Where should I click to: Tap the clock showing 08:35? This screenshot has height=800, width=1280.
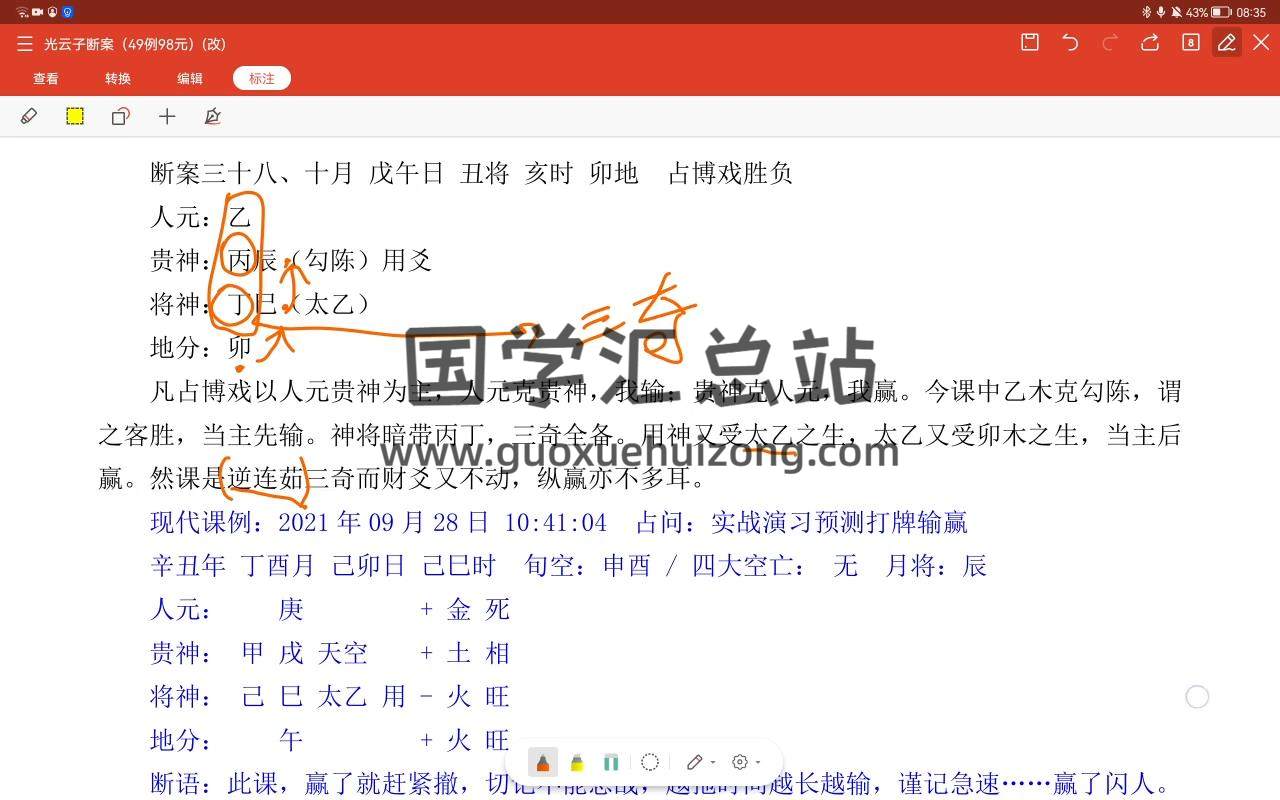coord(1251,12)
